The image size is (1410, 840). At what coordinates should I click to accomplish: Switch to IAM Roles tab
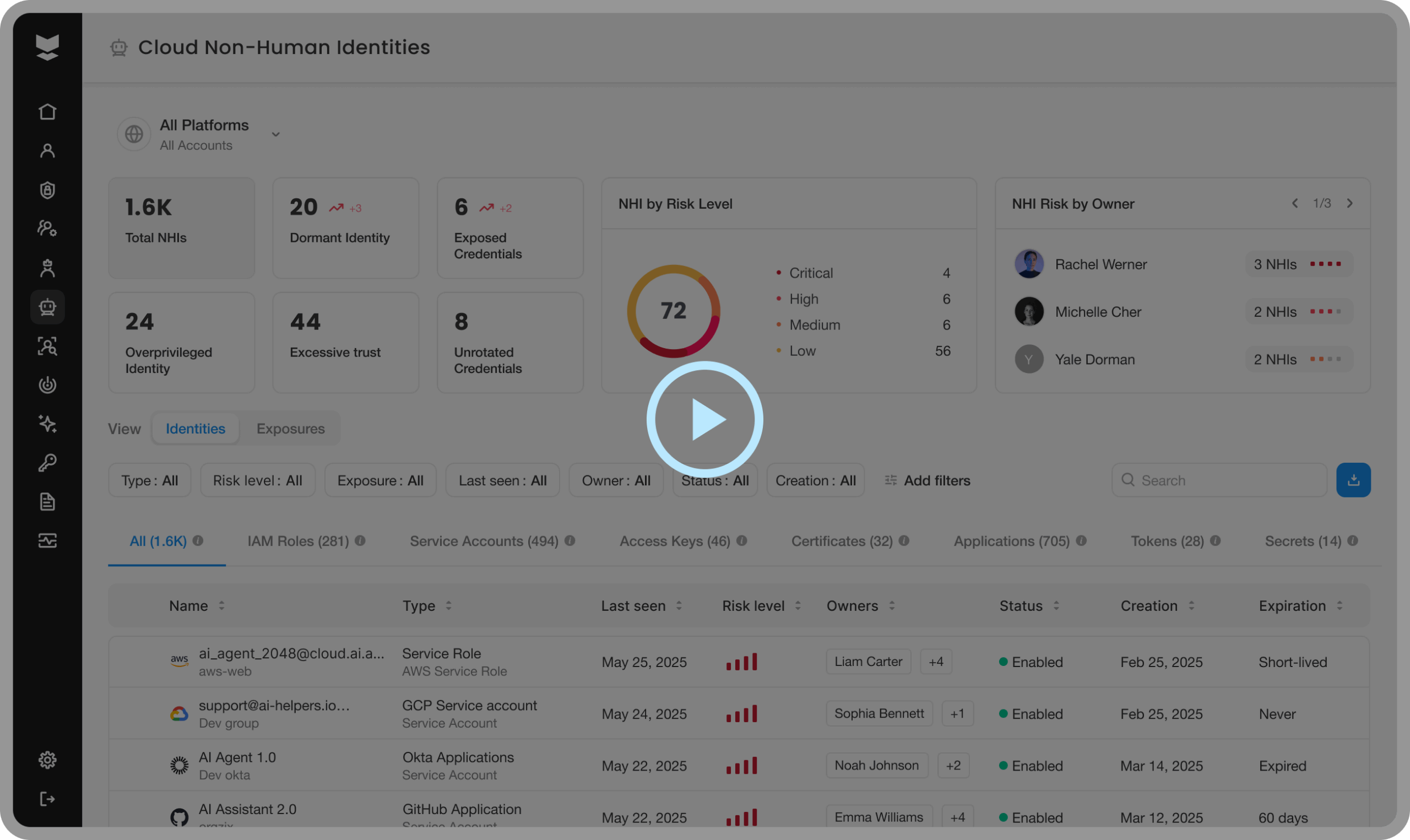tap(298, 541)
